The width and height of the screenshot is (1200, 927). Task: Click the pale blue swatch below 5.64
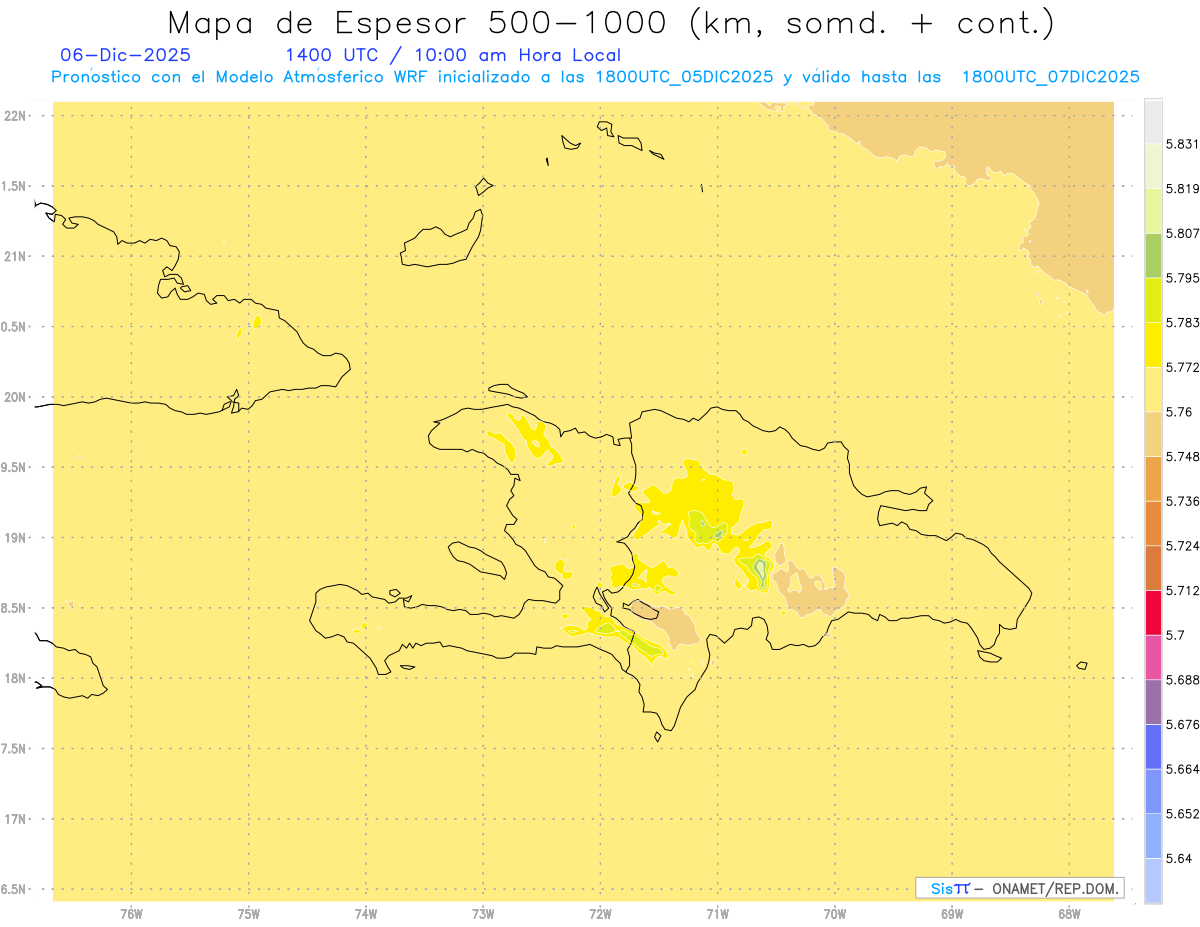click(x=1153, y=880)
